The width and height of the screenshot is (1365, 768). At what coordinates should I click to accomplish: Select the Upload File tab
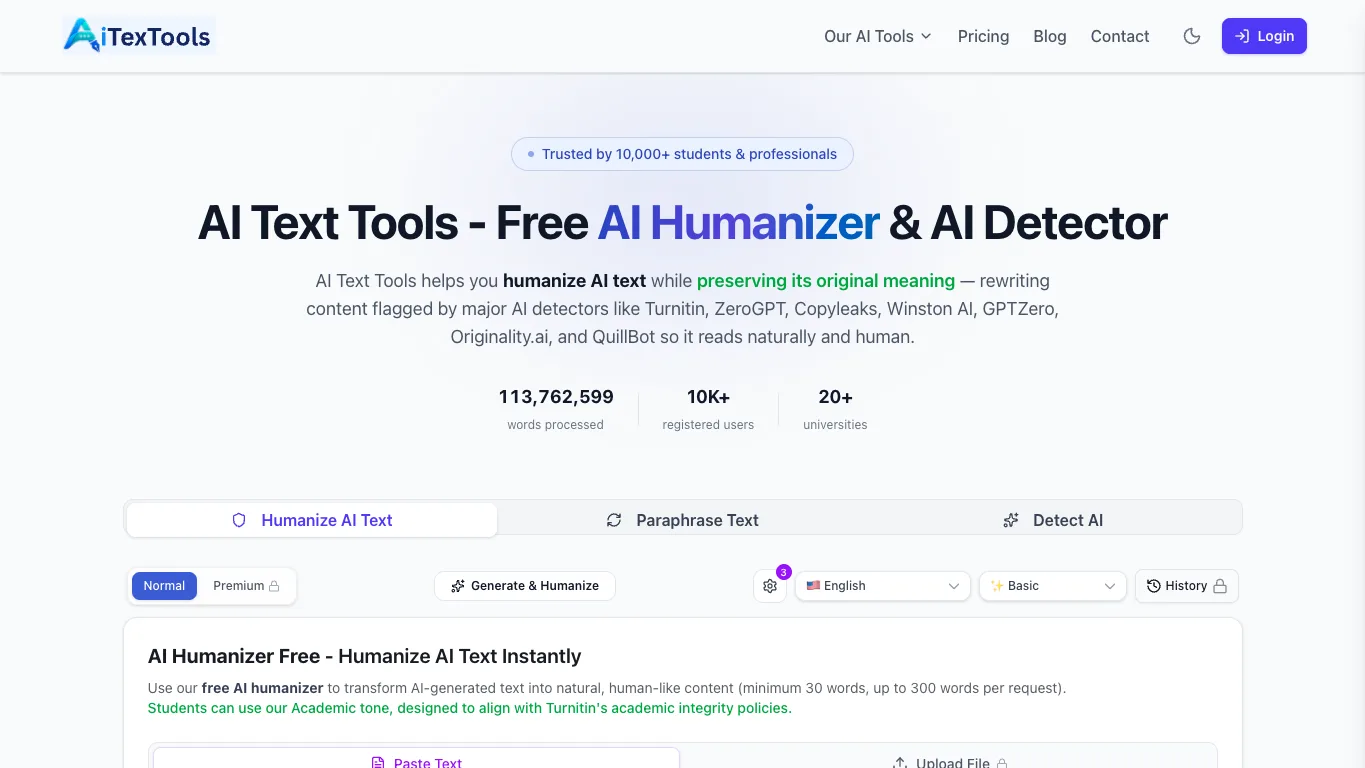click(949, 760)
